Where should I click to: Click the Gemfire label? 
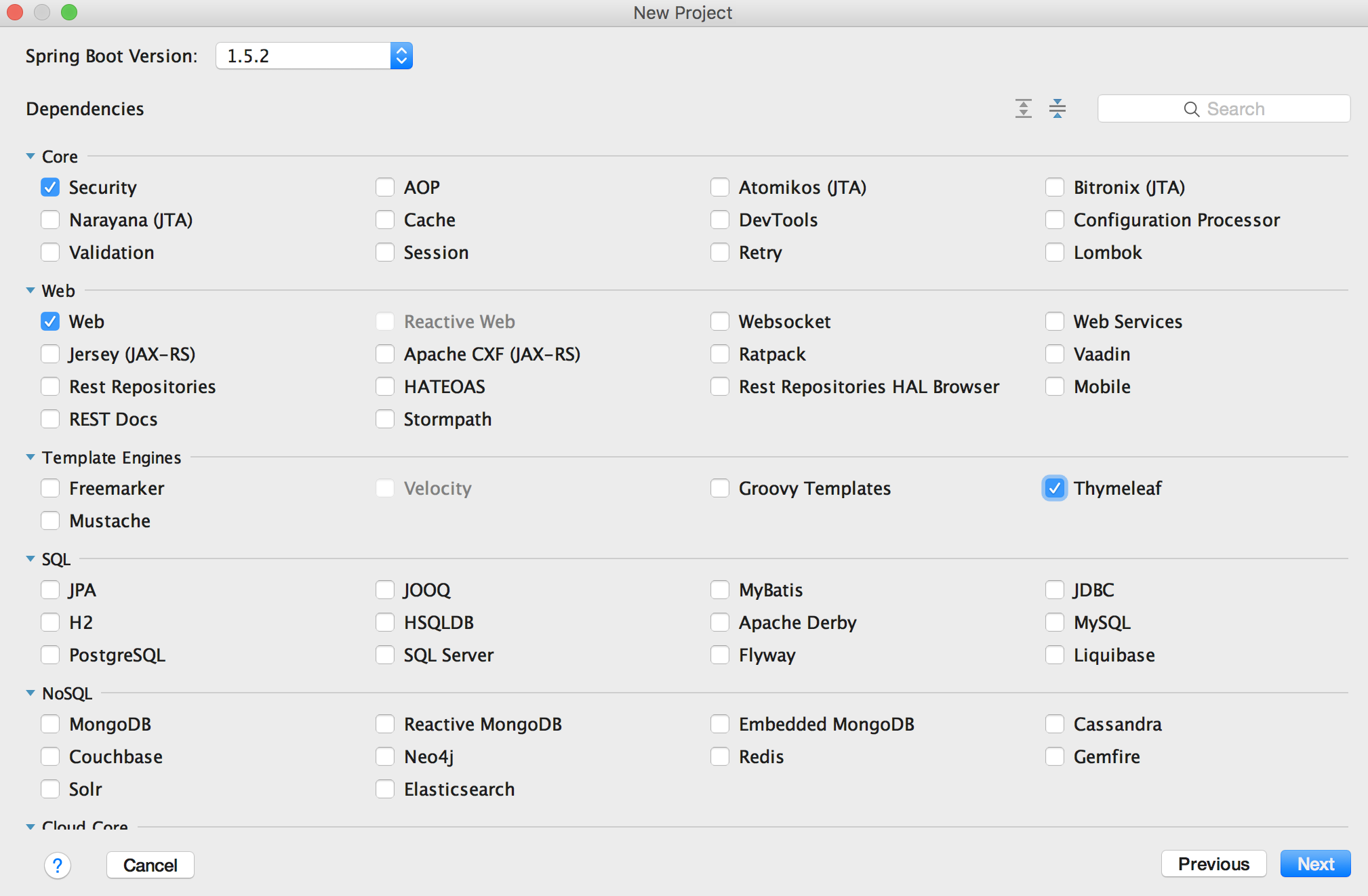tap(1107, 756)
